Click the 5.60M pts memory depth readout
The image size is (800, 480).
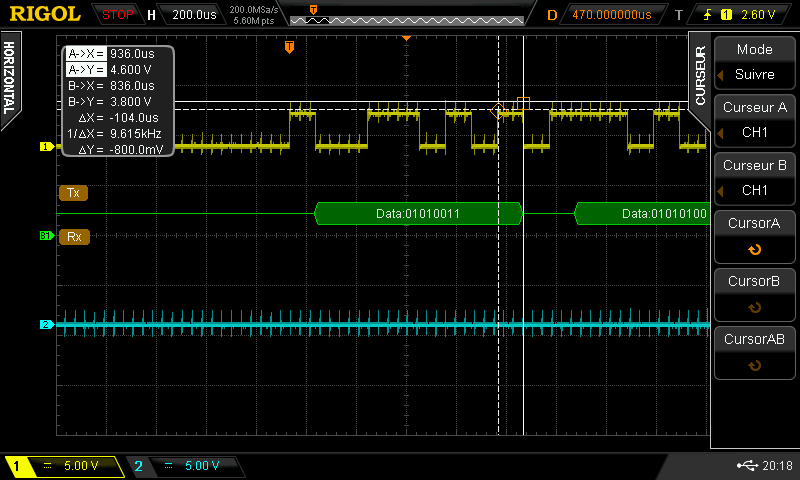254,21
